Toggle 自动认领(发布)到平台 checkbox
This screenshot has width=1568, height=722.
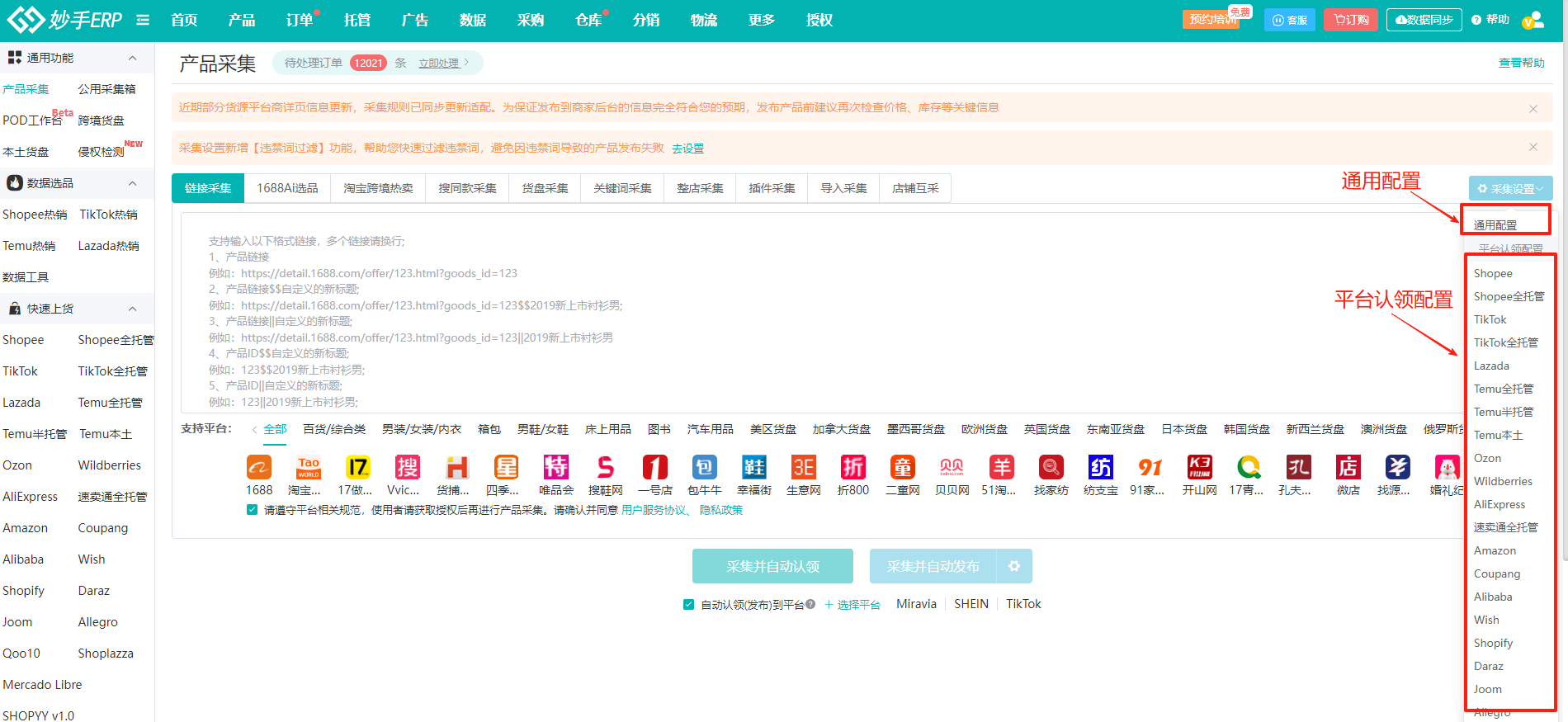pos(688,605)
